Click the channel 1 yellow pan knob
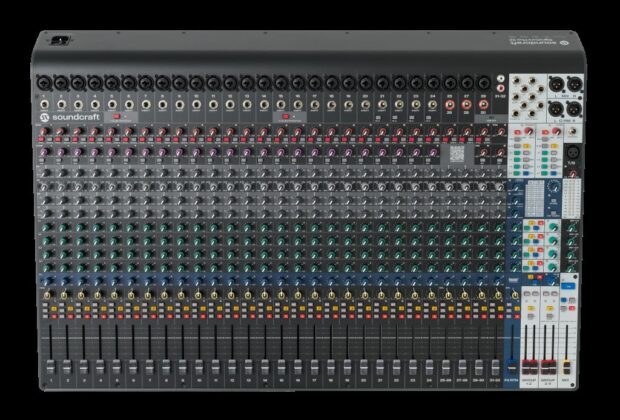Viewport: 620px width, 420px height. (47, 295)
